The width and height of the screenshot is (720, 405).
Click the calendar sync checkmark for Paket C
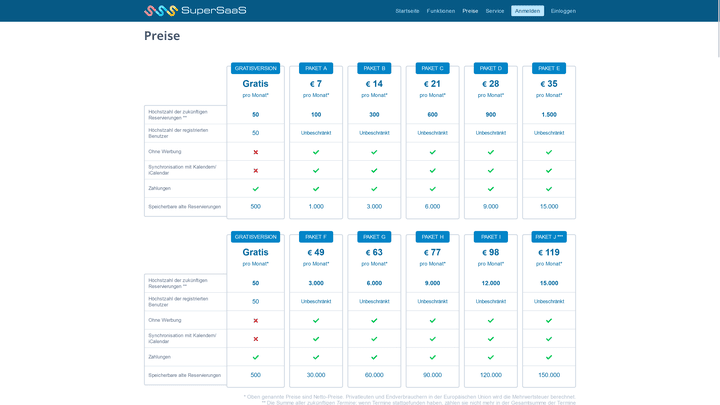point(432,170)
